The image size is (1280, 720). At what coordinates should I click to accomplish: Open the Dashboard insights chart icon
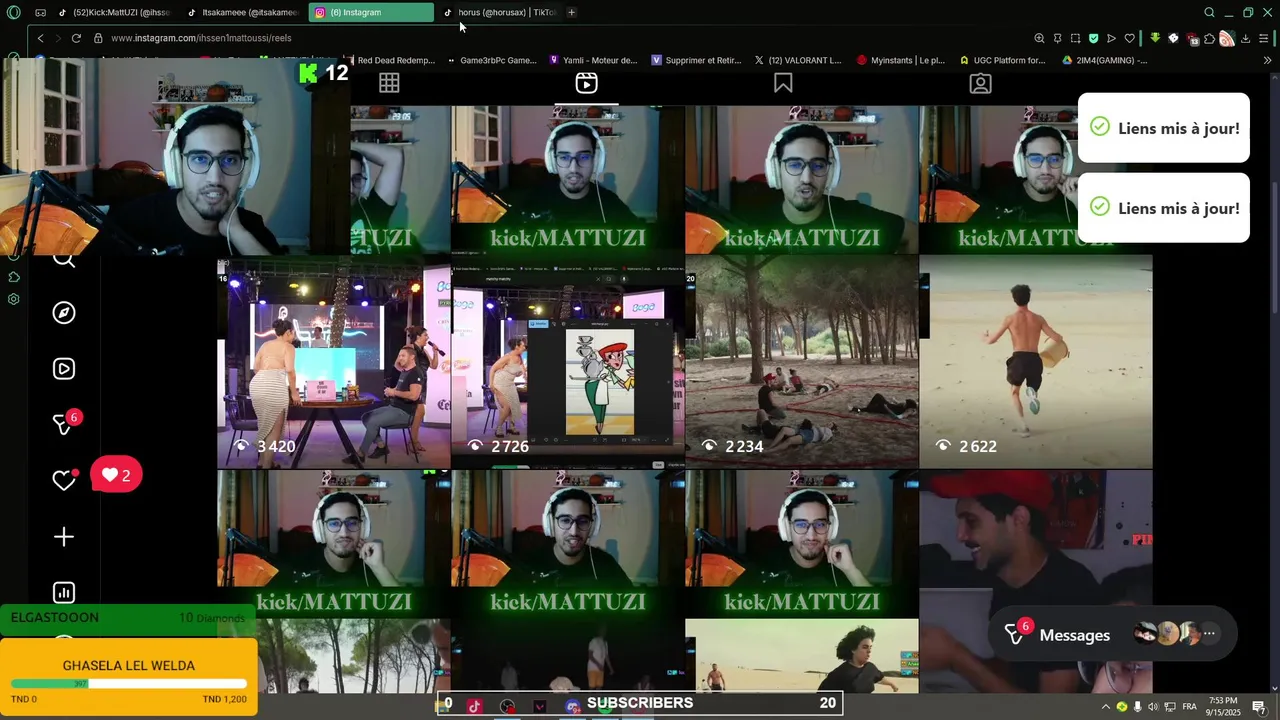click(x=64, y=593)
